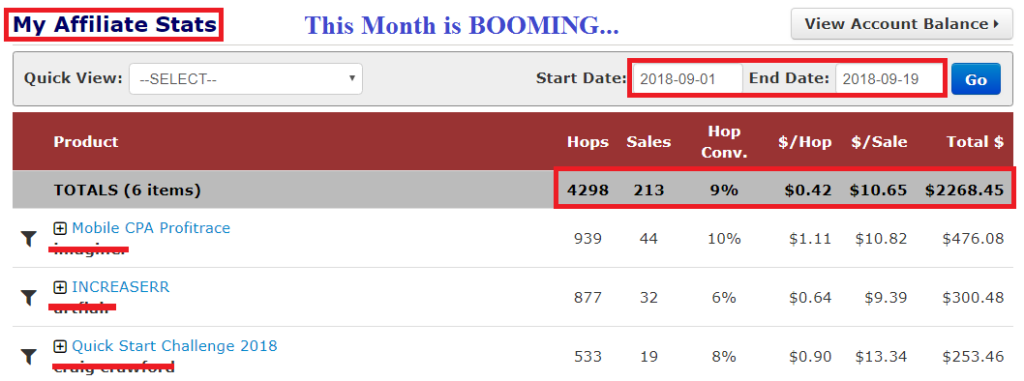The width and height of the screenshot is (1024, 381).
Task: Click filter icon for INCREASERR row
Action: click(28, 298)
